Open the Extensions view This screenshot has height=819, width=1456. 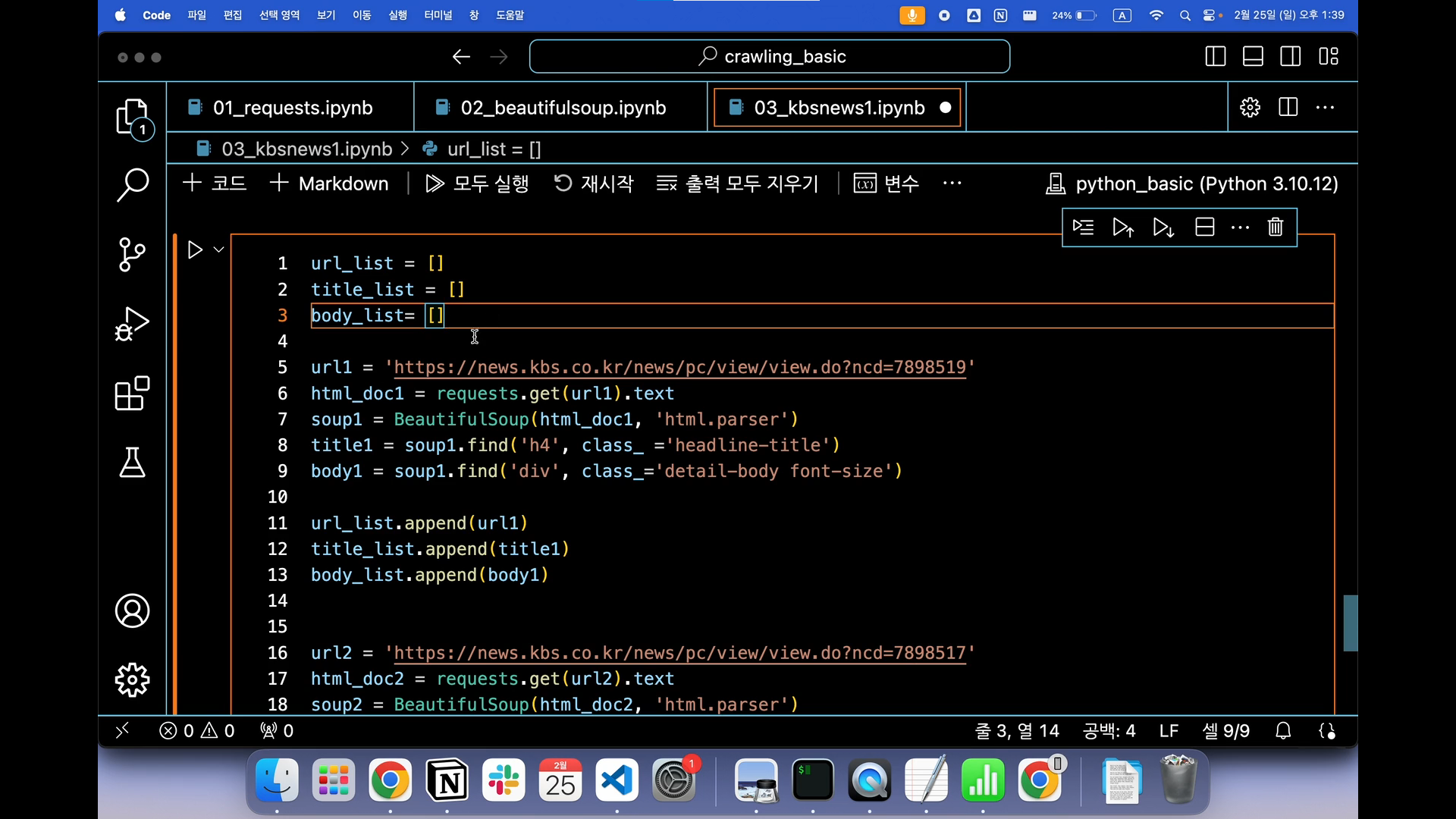point(133,394)
